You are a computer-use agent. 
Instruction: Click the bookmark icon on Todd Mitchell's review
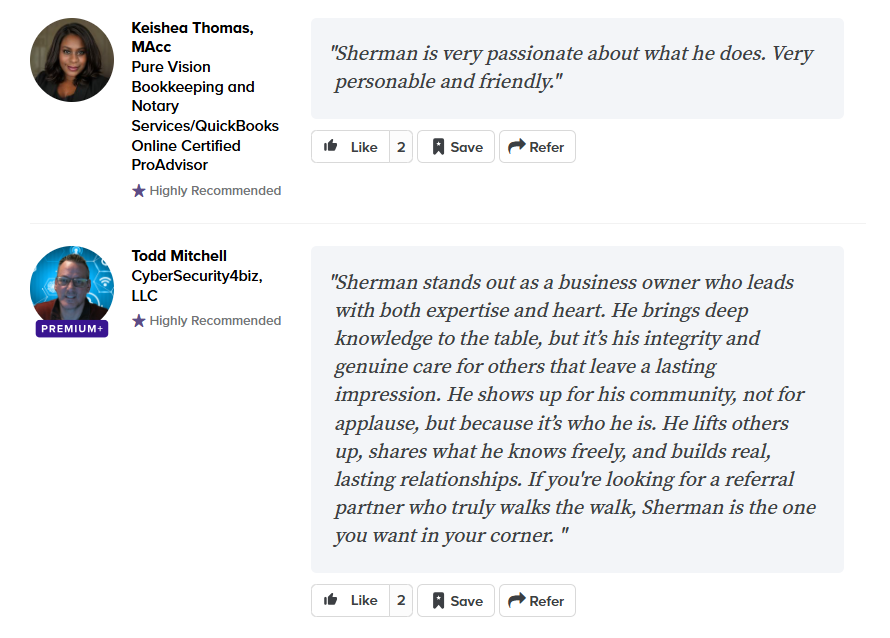438,600
